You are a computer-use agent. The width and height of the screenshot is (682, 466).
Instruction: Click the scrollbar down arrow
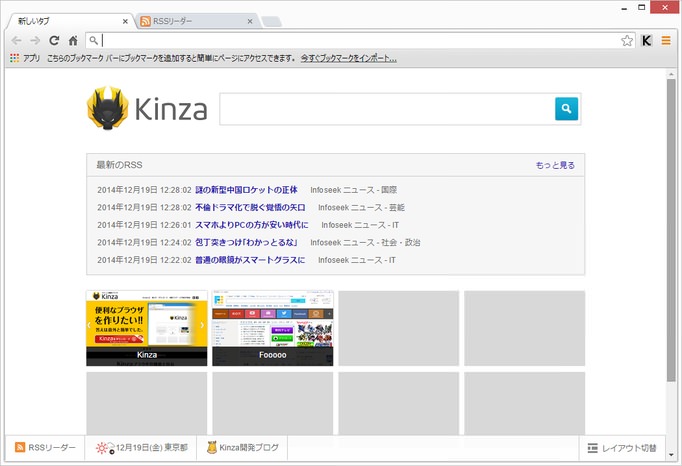pos(671,455)
